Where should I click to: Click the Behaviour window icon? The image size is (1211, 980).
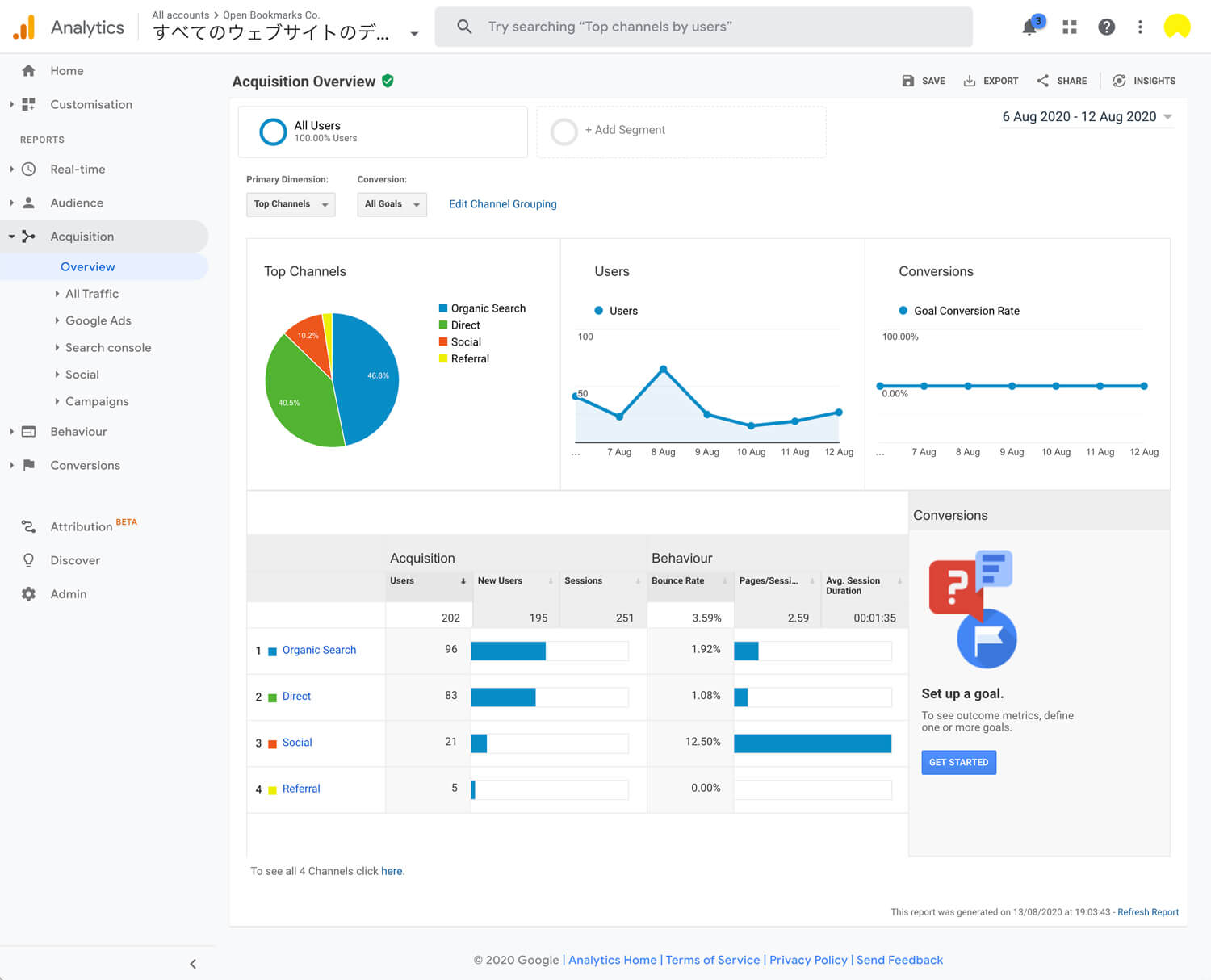(x=29, y=432)
